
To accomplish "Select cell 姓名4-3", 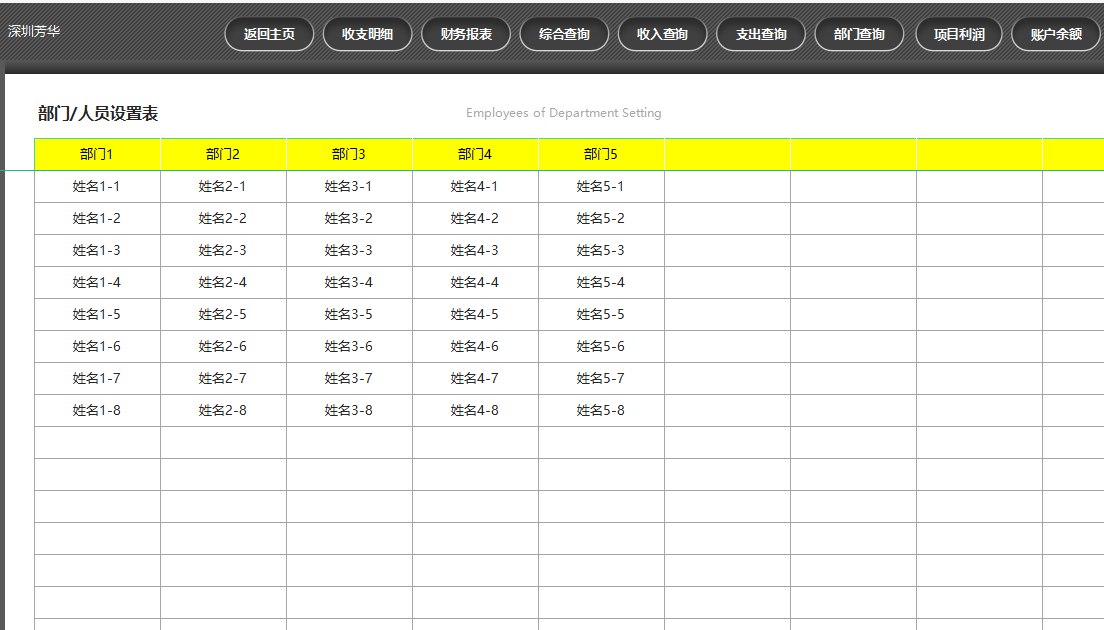I will point(475,251).
